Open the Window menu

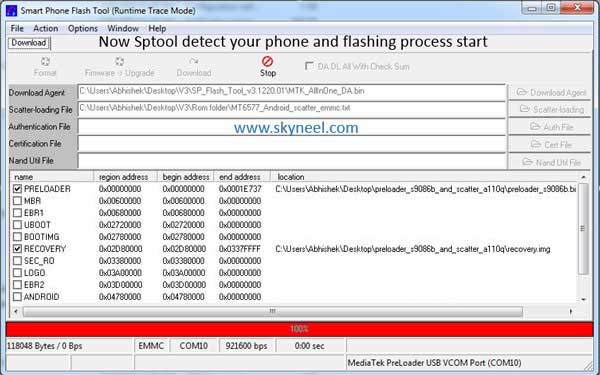click(x=123, y=28)
